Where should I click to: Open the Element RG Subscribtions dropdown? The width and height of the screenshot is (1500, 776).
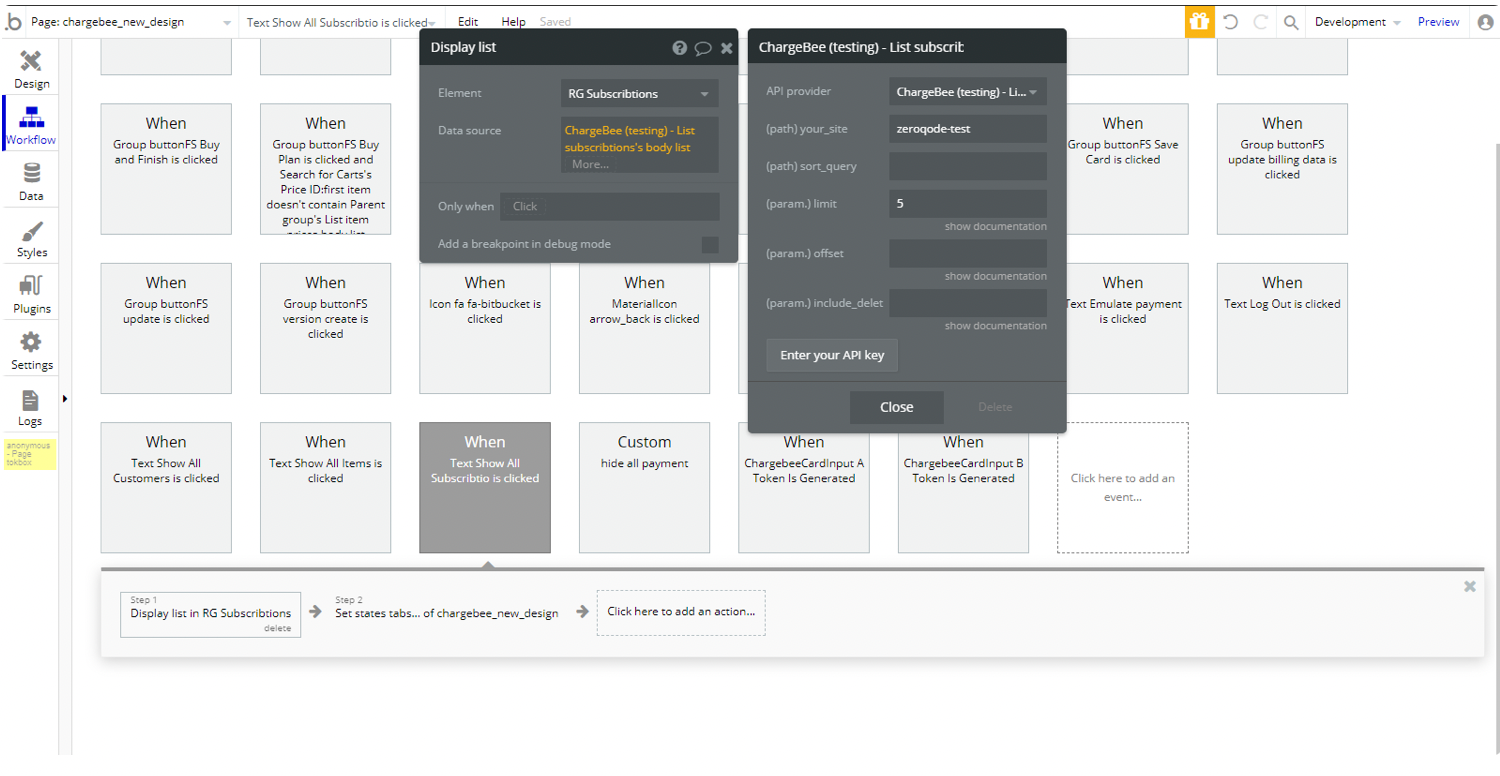tap(639, 93)
